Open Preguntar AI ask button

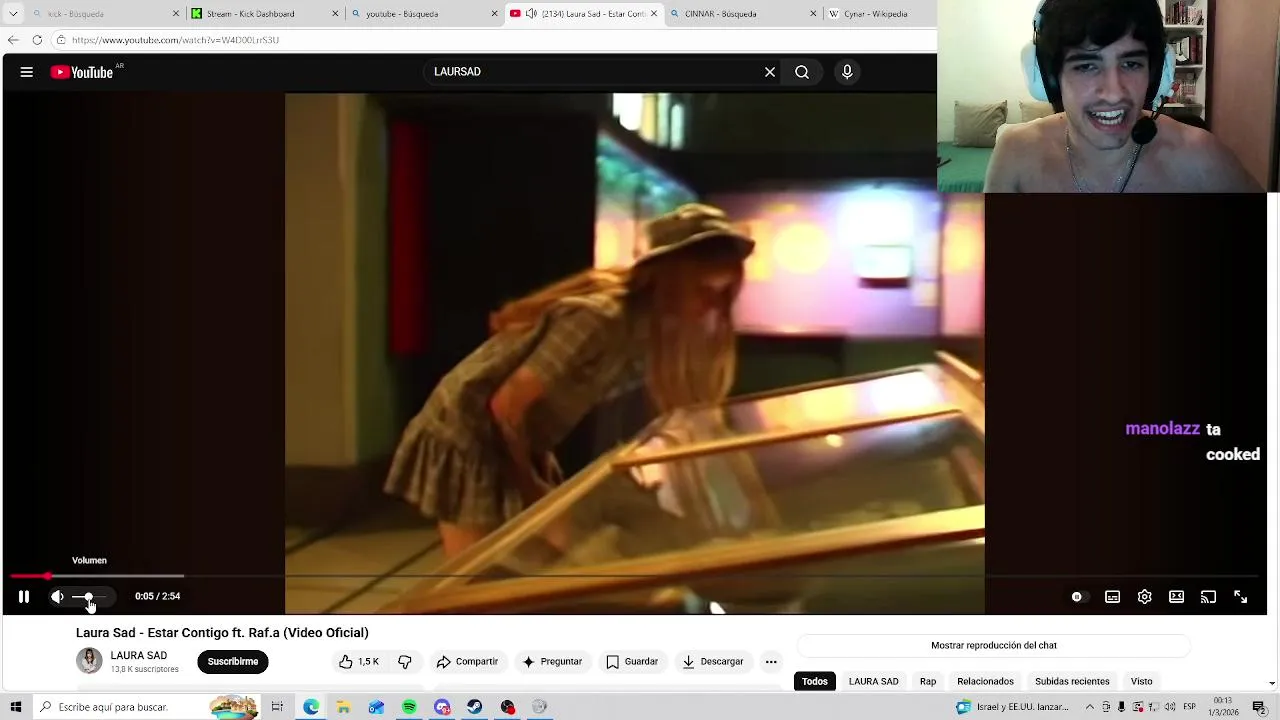click(552, 662)
